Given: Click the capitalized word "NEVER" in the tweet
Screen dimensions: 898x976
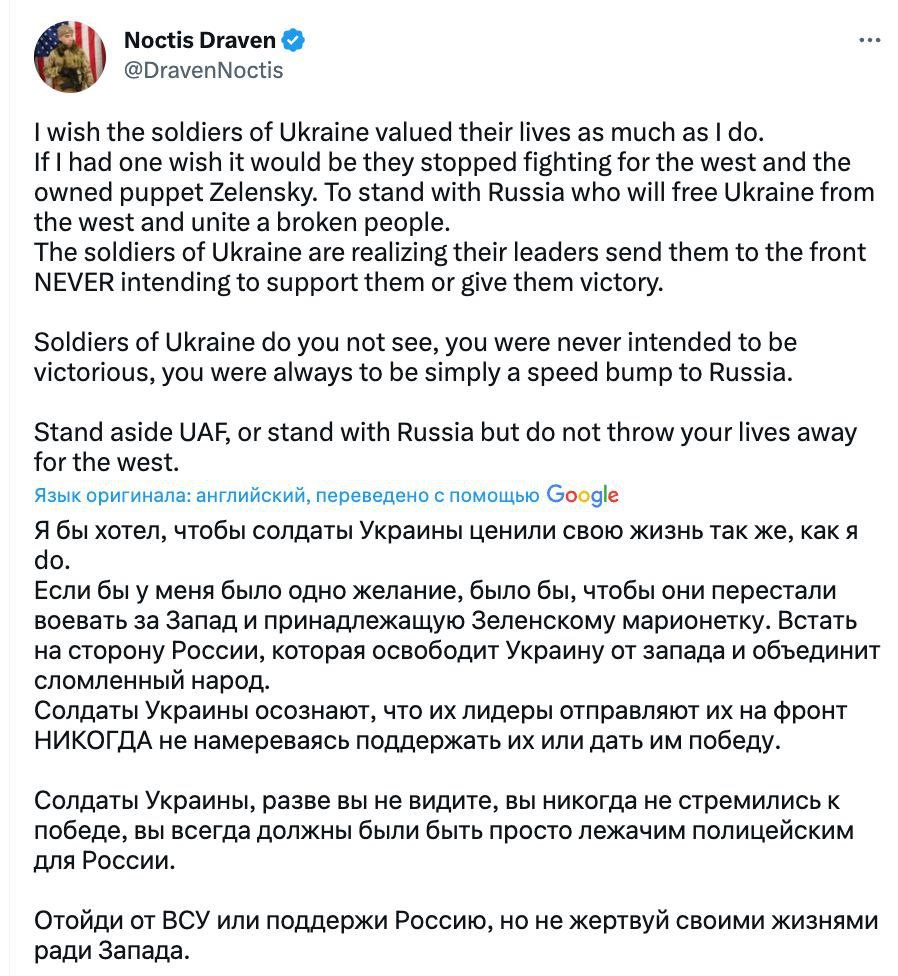Looking at the screenshot, I should click(76, 283).
